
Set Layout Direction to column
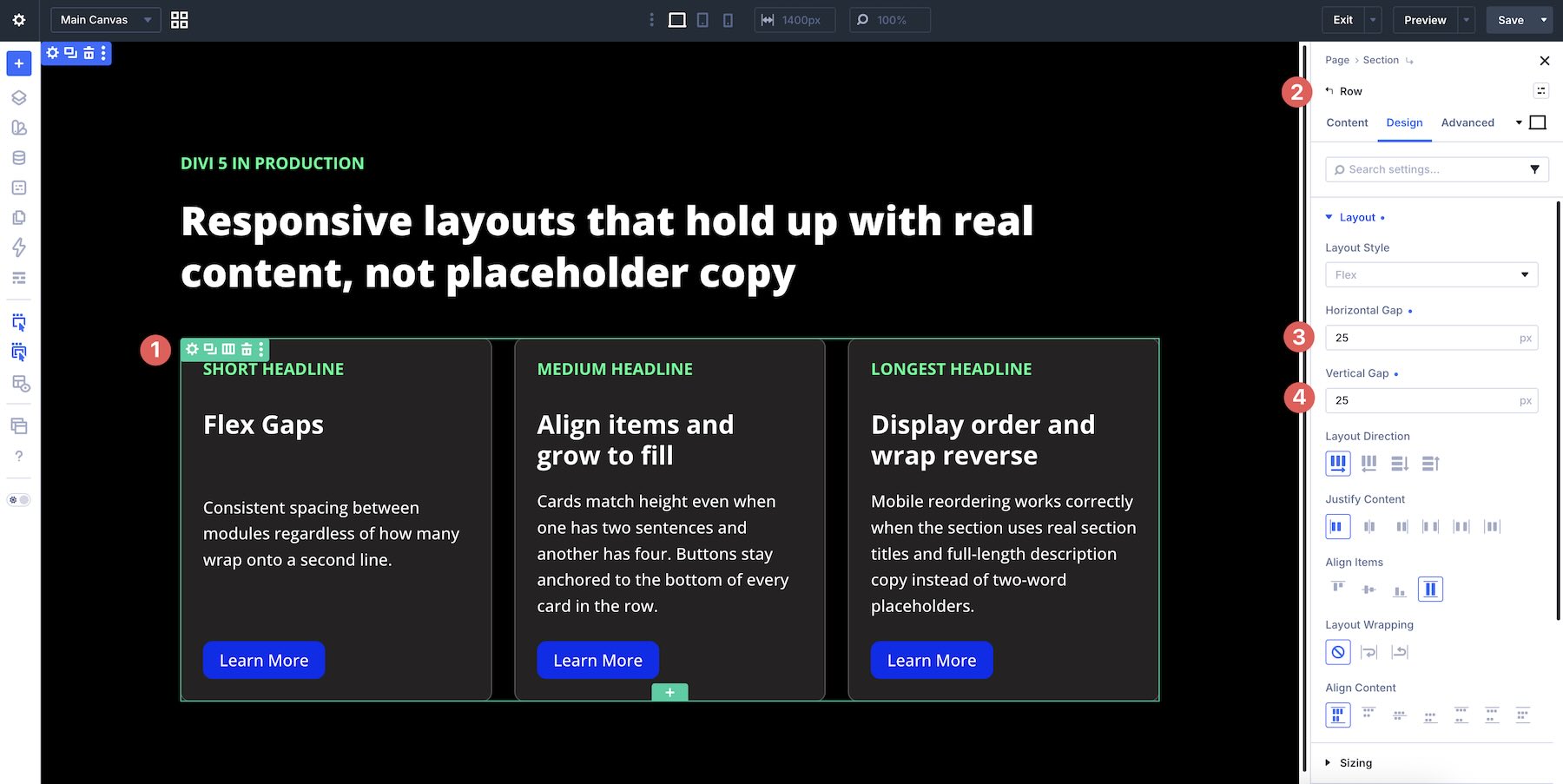point(1400,464)
